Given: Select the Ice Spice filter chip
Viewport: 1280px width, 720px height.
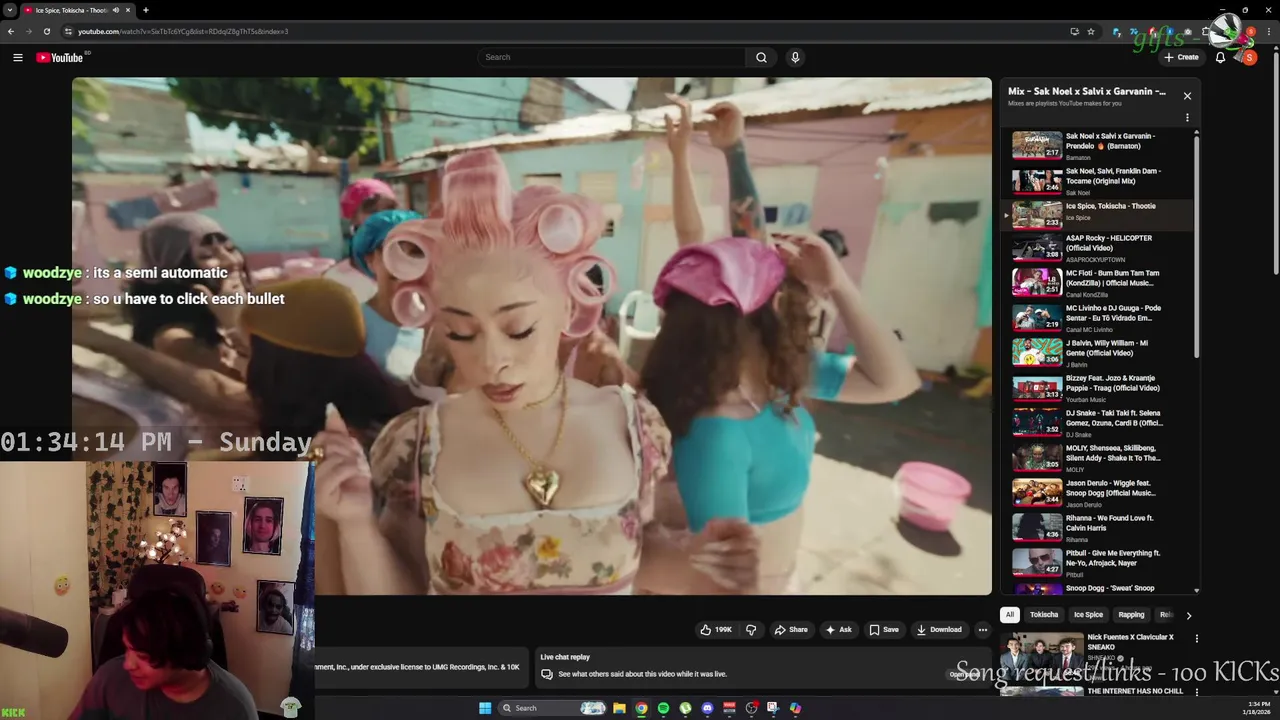Looking at the screenshot, I should (1088, 615).
